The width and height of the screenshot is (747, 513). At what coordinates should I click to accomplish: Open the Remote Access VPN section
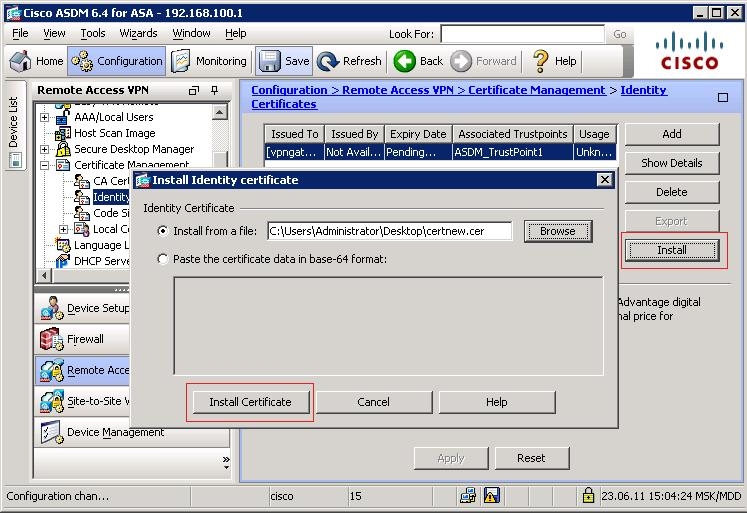coord(82,370)
